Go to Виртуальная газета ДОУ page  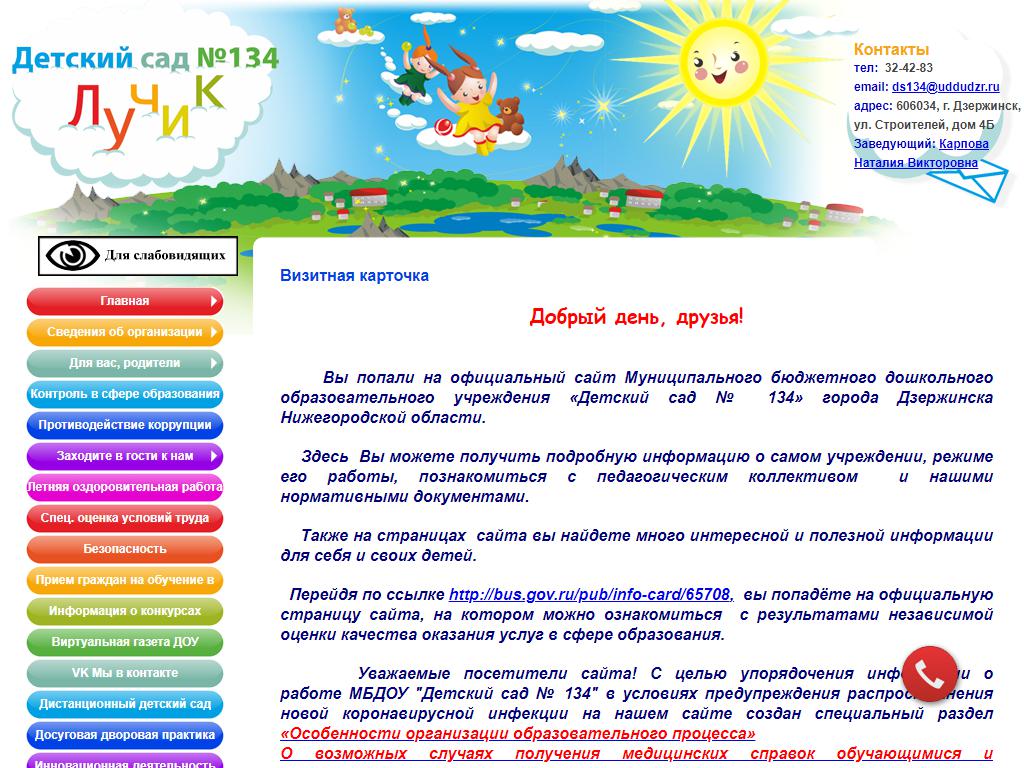pyautogui.click(x=125, y=642)
